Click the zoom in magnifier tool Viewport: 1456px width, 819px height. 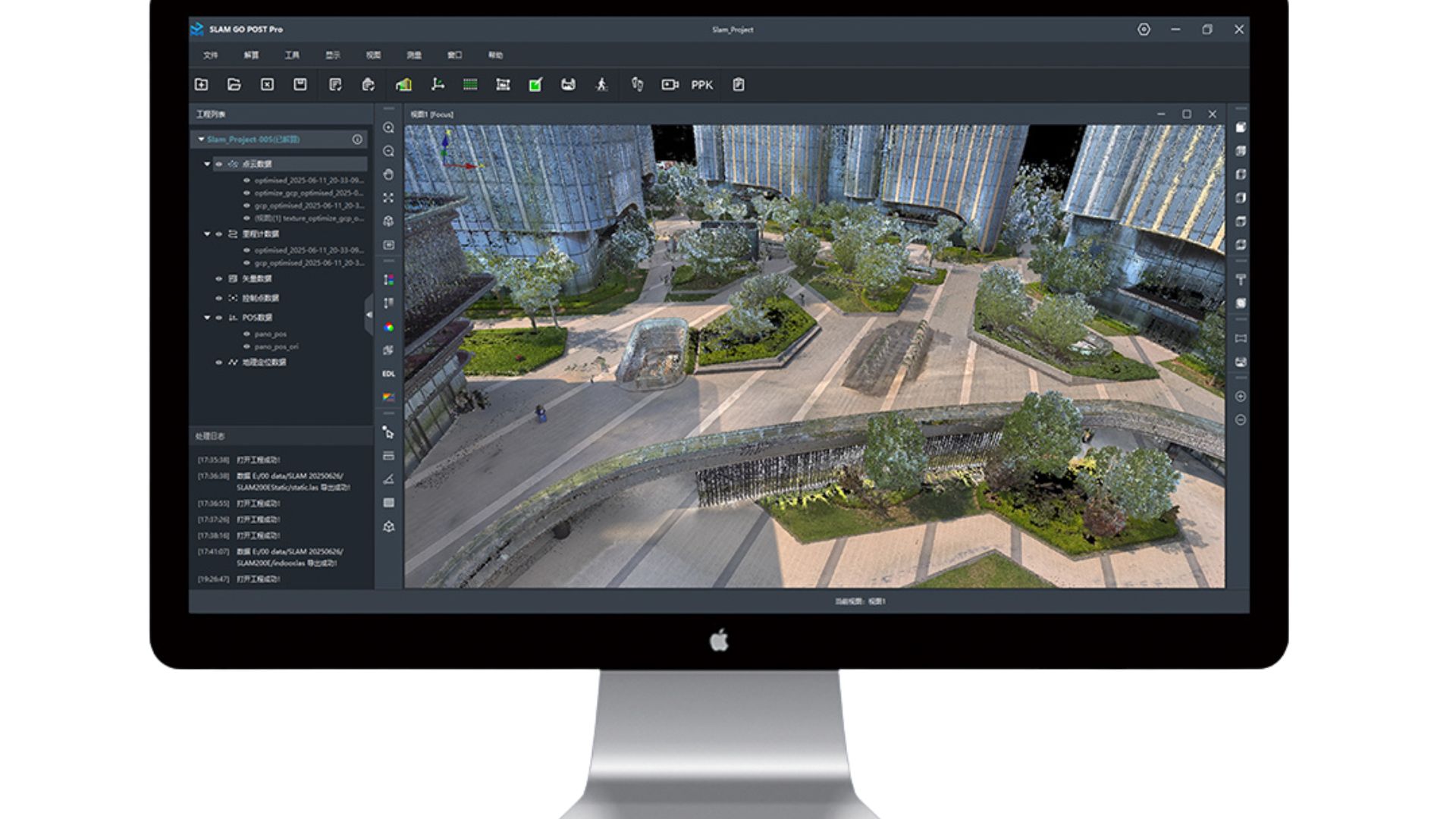pyautogui.click(x=388, y=128)
